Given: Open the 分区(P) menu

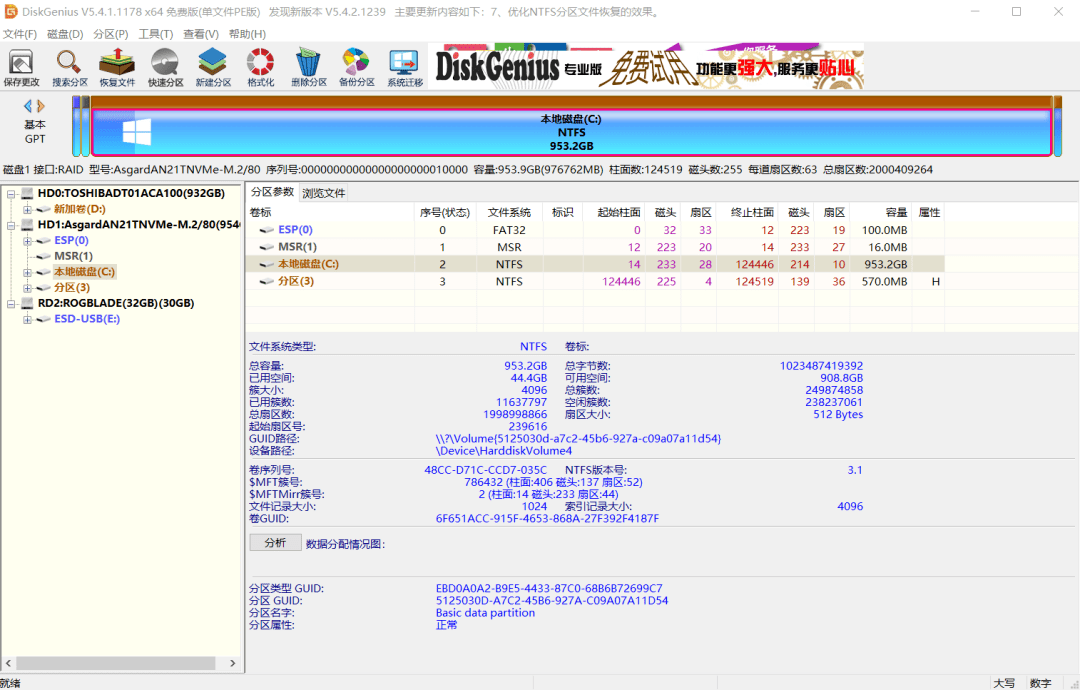Looking at the screenshot, I should tap(110, 34).
